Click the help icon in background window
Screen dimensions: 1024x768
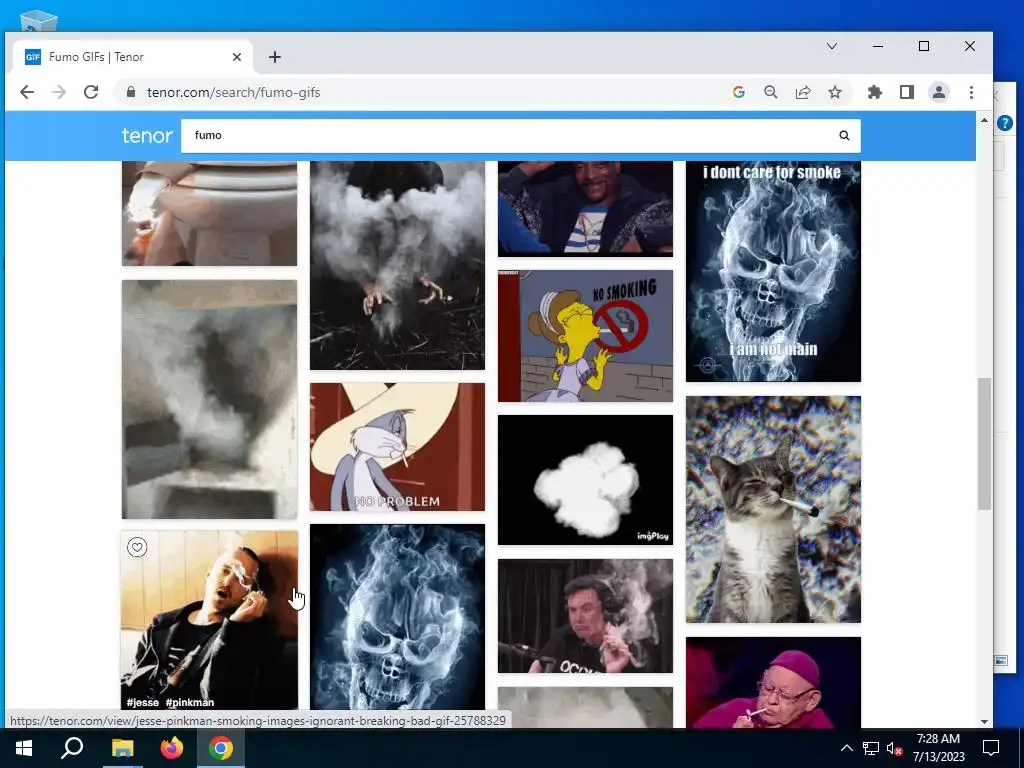1005,122
